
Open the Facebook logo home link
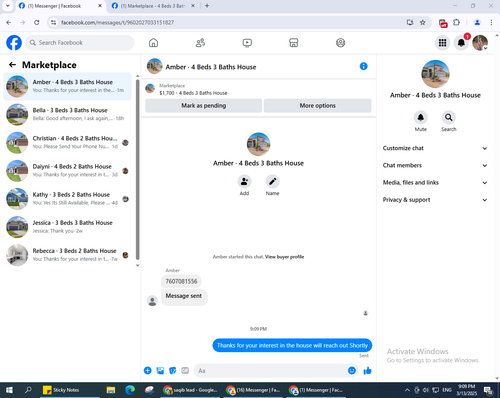coord(14,43)
